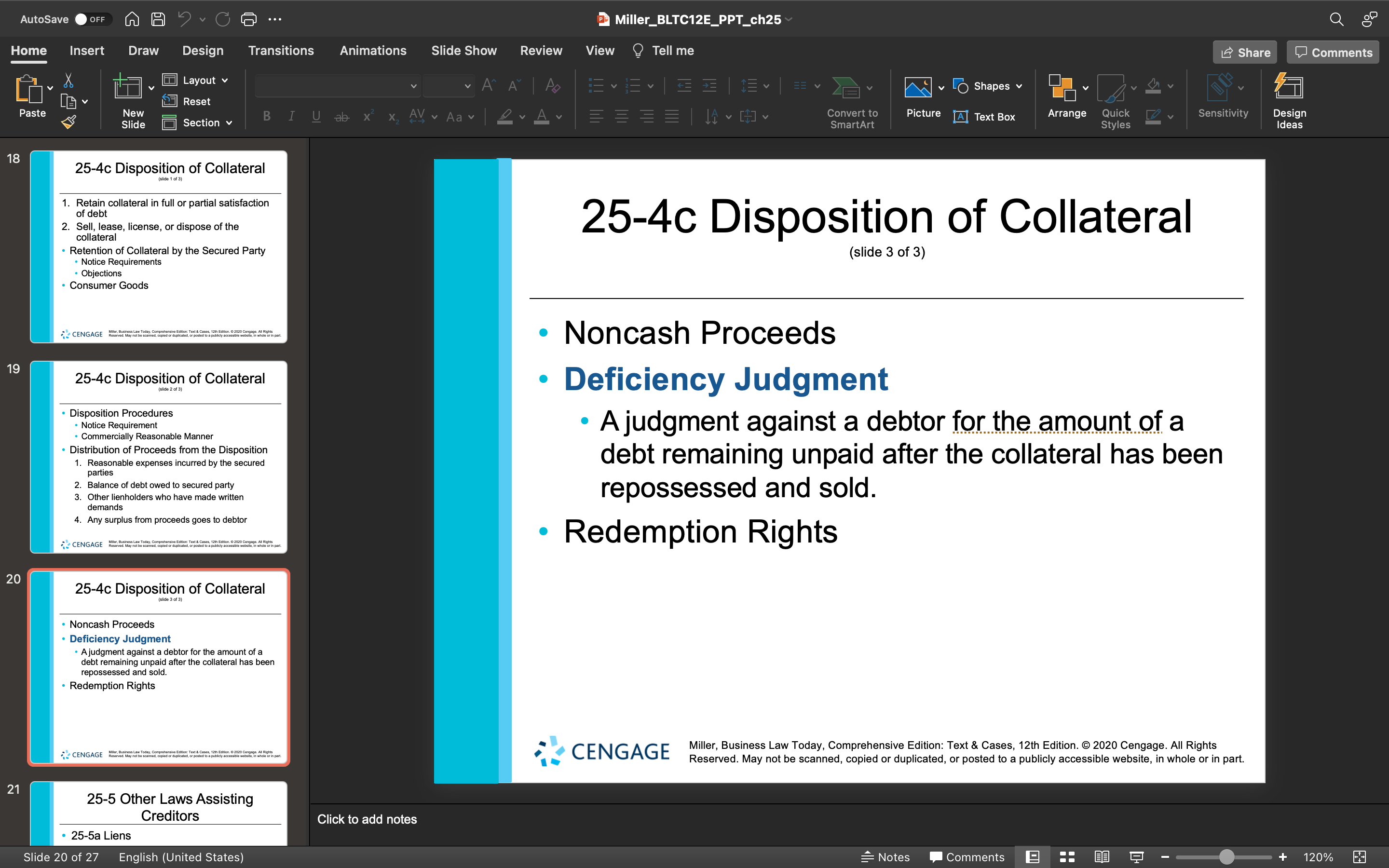Toggle Italic formatting
Screen dimensions: 1389x868
coord(292,117)
